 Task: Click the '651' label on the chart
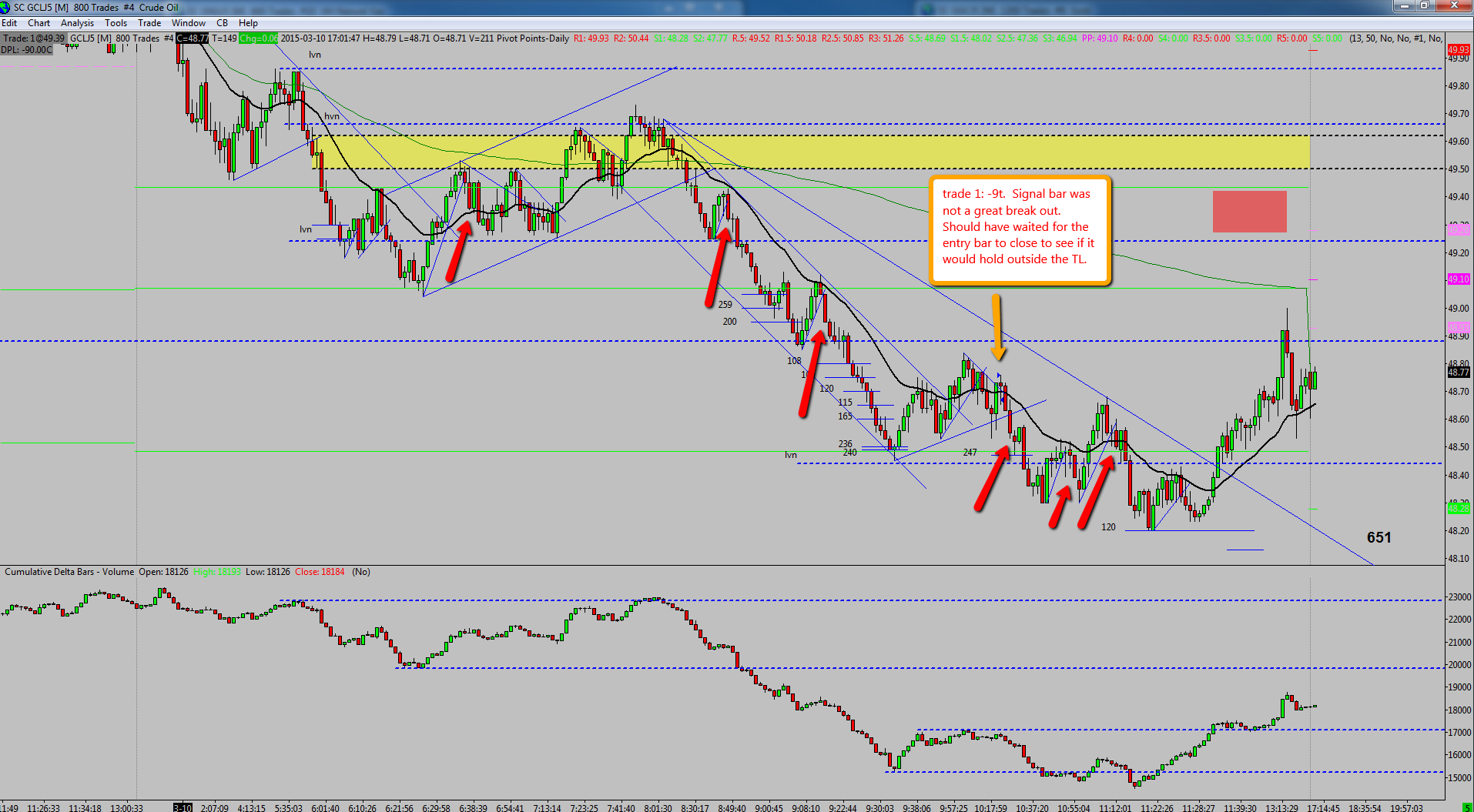1379,537
